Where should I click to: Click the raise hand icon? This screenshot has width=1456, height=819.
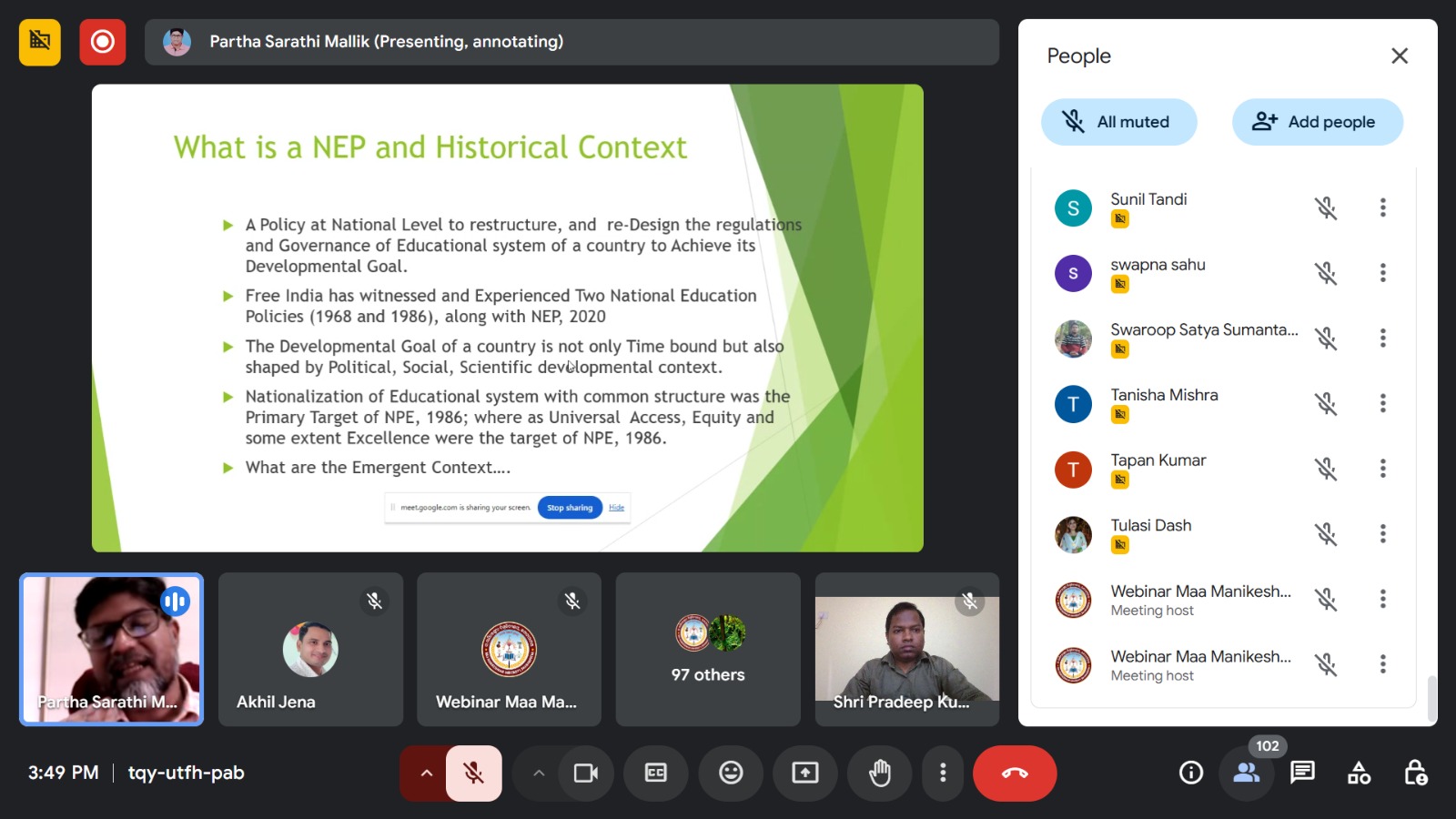point(879,773)
